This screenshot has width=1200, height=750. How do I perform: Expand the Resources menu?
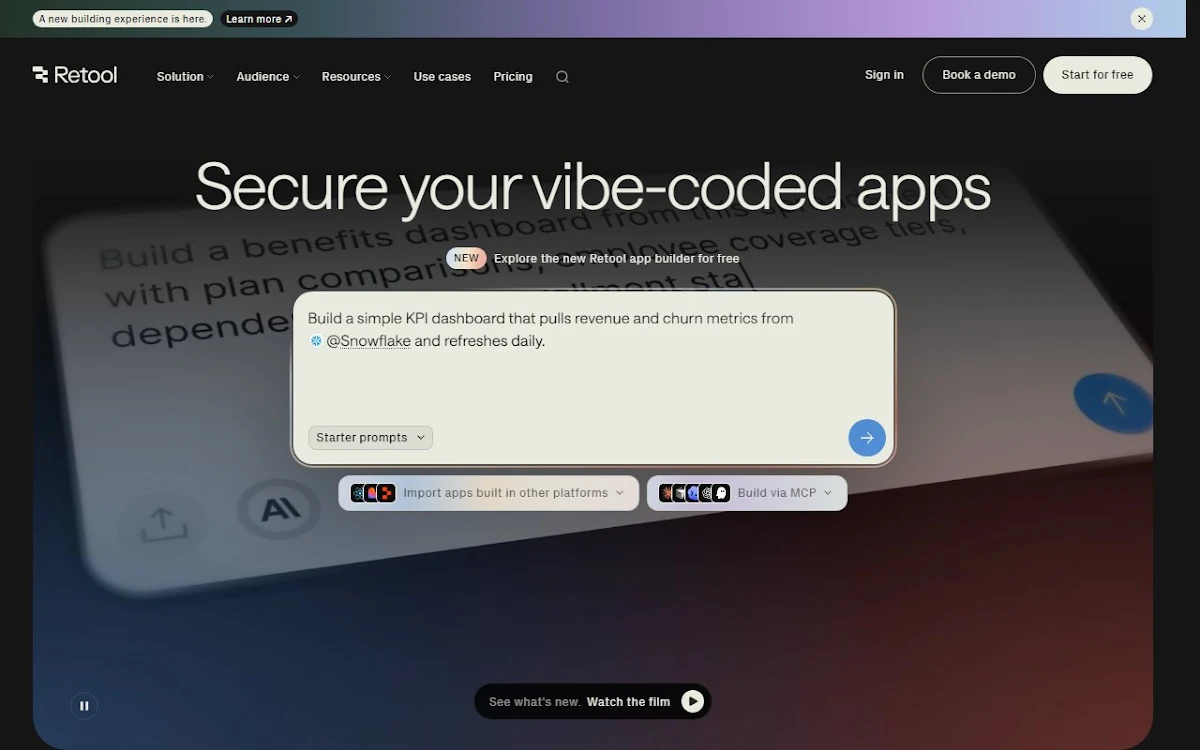(356, 77)
